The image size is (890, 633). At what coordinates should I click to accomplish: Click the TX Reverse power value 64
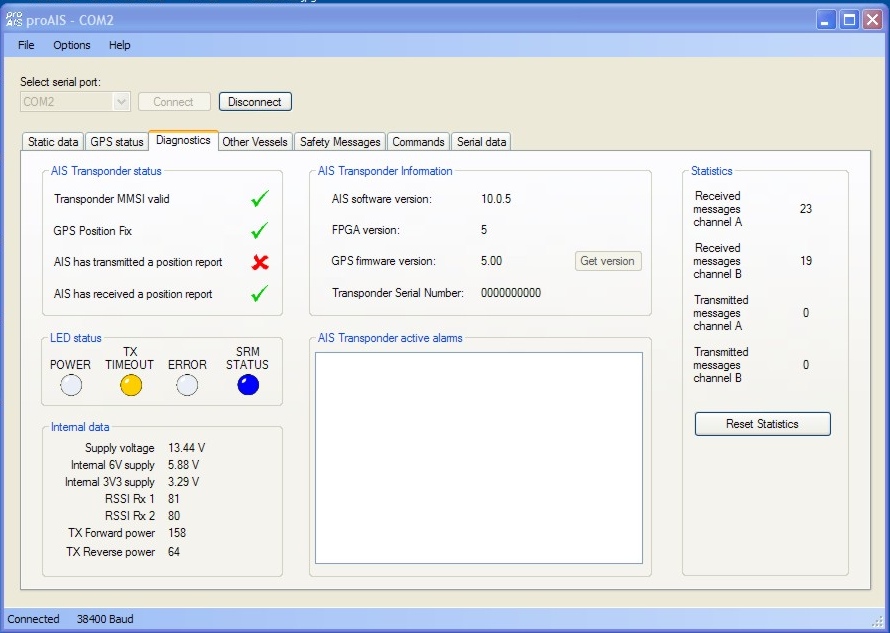point(174,552)
